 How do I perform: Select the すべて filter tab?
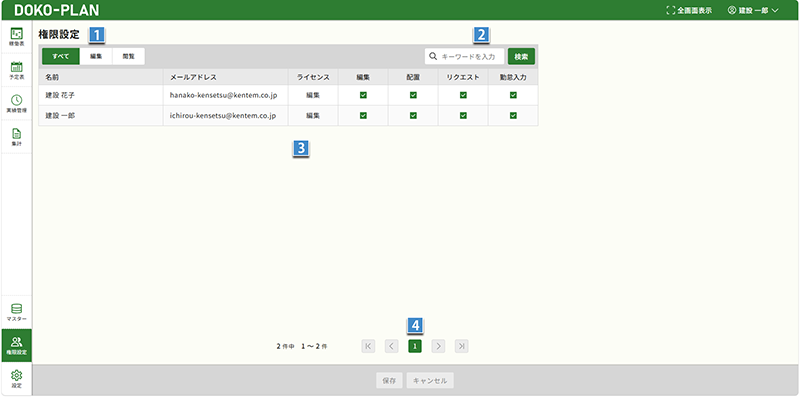[x=61, y=56]
